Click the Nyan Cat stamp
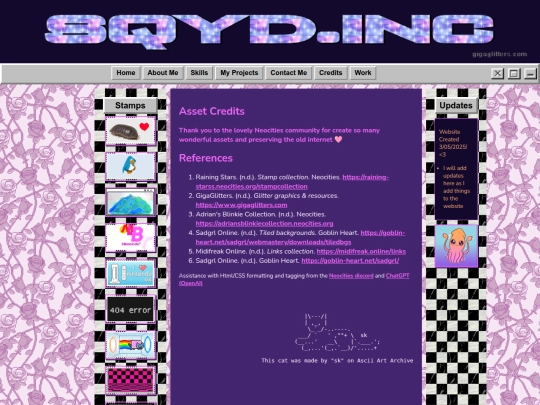 point(131,345)
